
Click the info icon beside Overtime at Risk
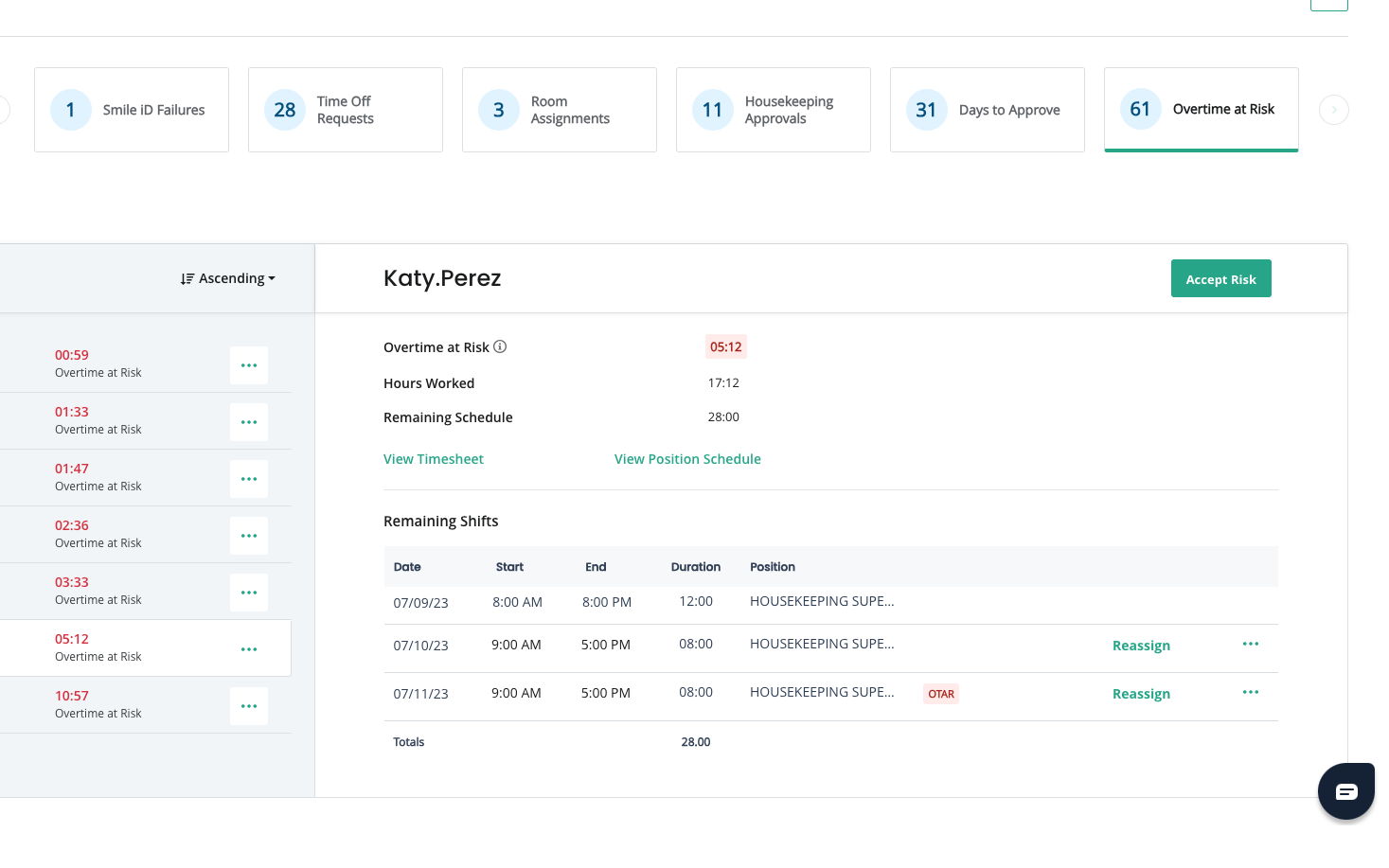click(500, 346)
